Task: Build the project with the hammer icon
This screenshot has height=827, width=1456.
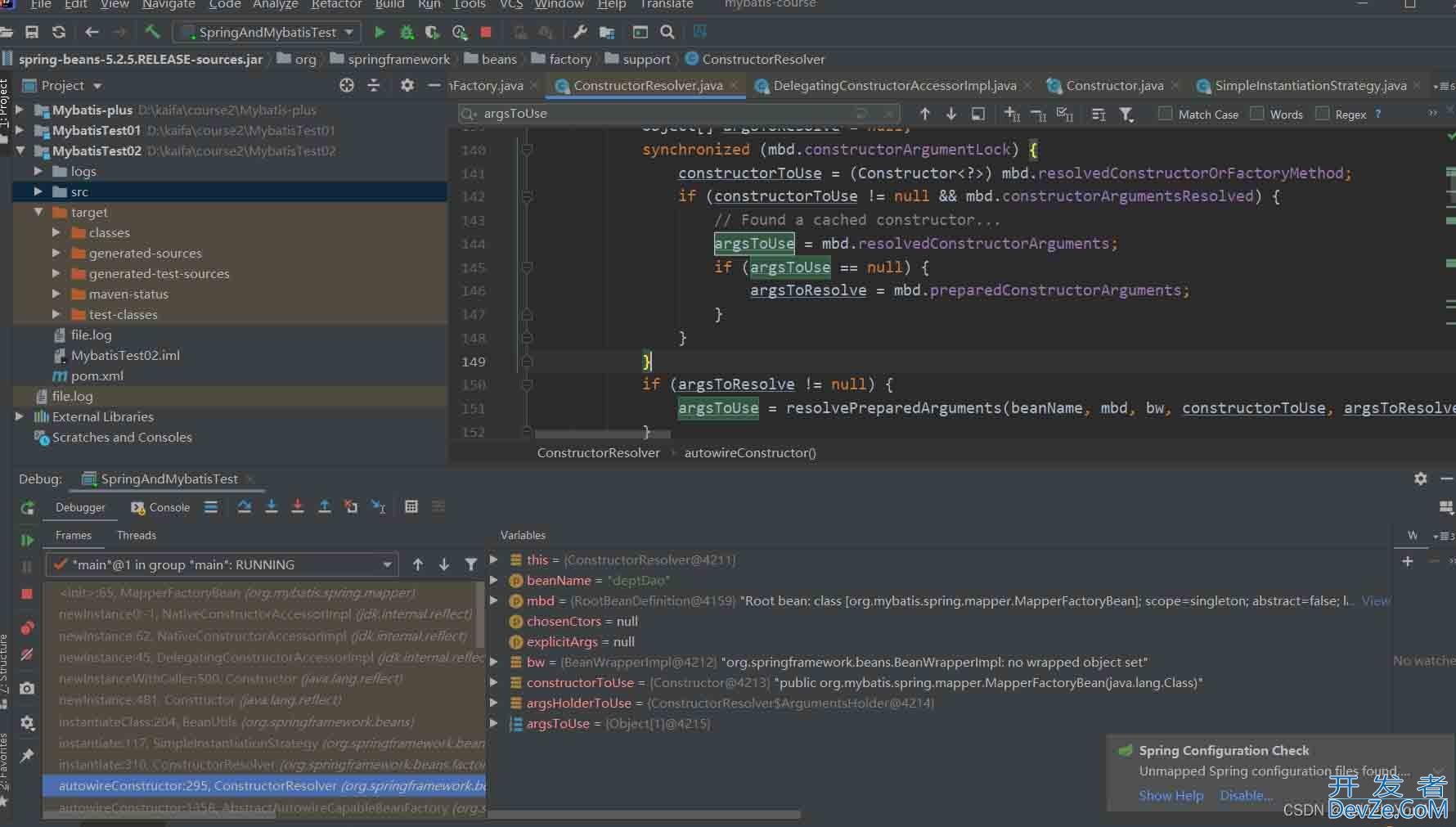Action: (152, 32)
